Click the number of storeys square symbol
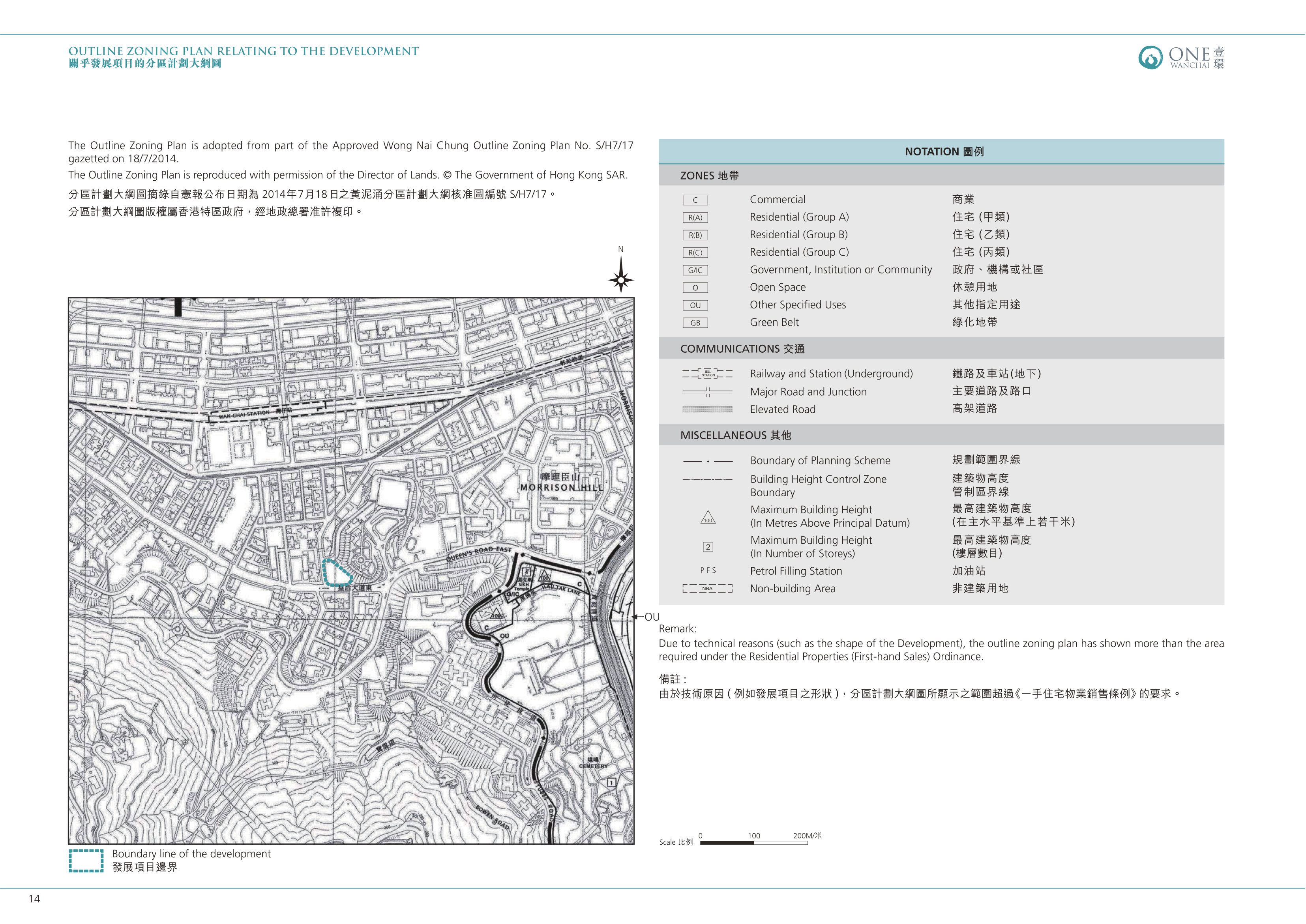This screenshot has width=1306, height=924. click(x=708, y=547)
